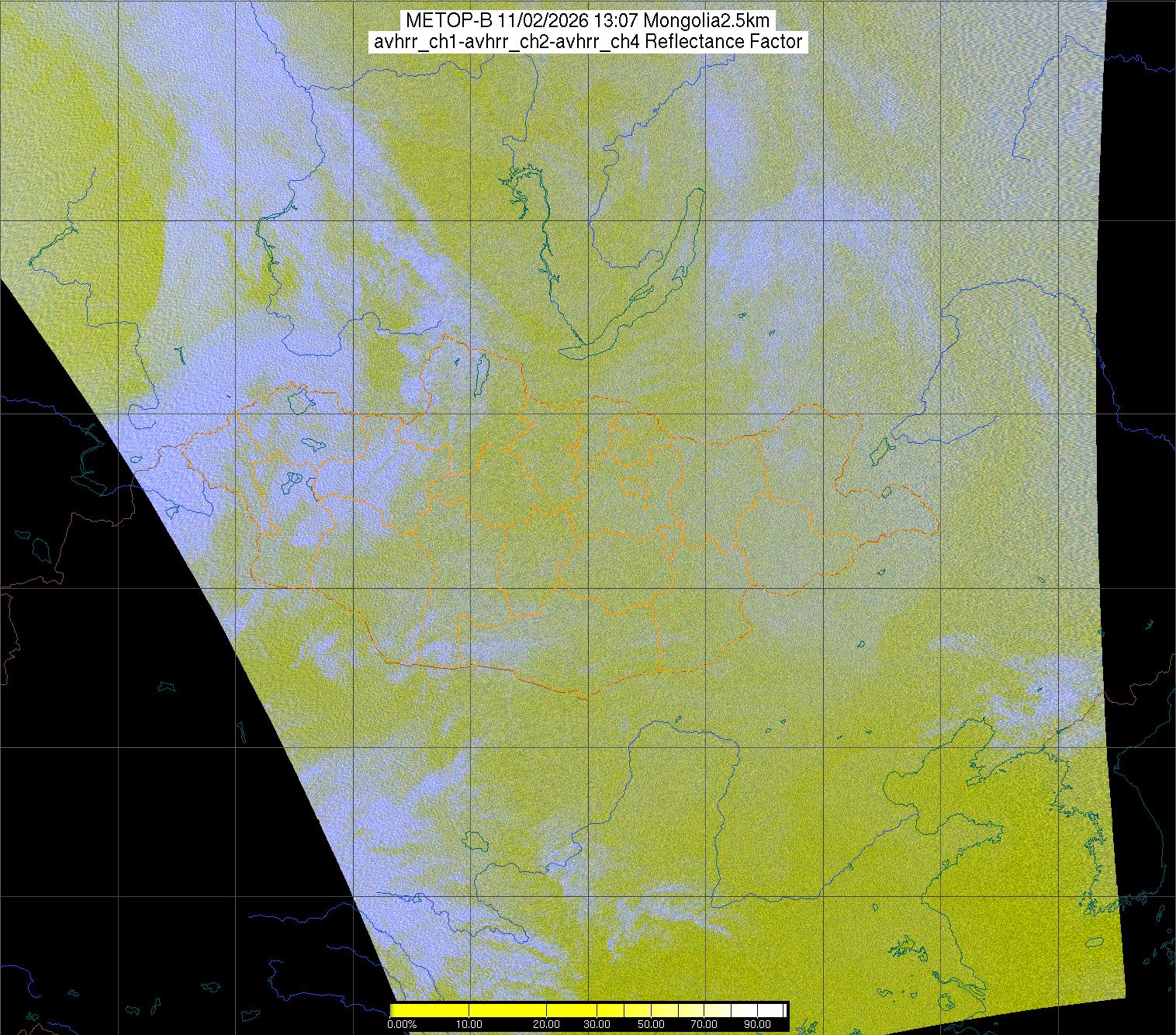Click the black no-data area at lower left
Viewport: 1176px width, 1035px height.
pos(116,776)
